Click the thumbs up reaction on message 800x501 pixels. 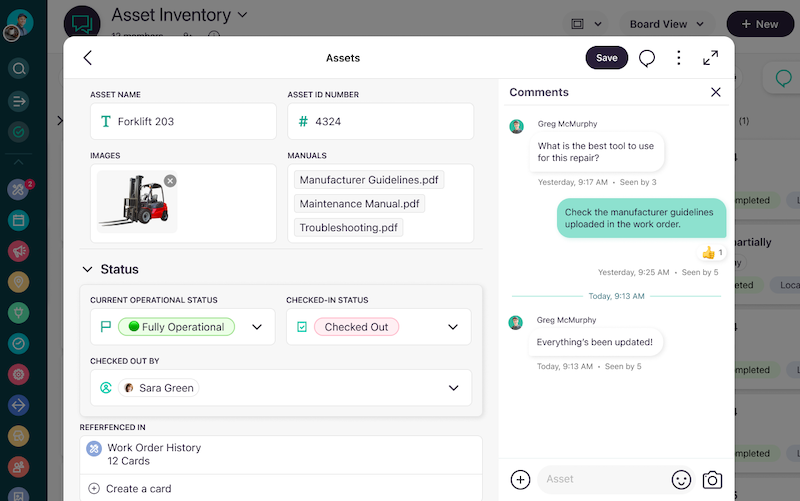[x=712, y=253]
